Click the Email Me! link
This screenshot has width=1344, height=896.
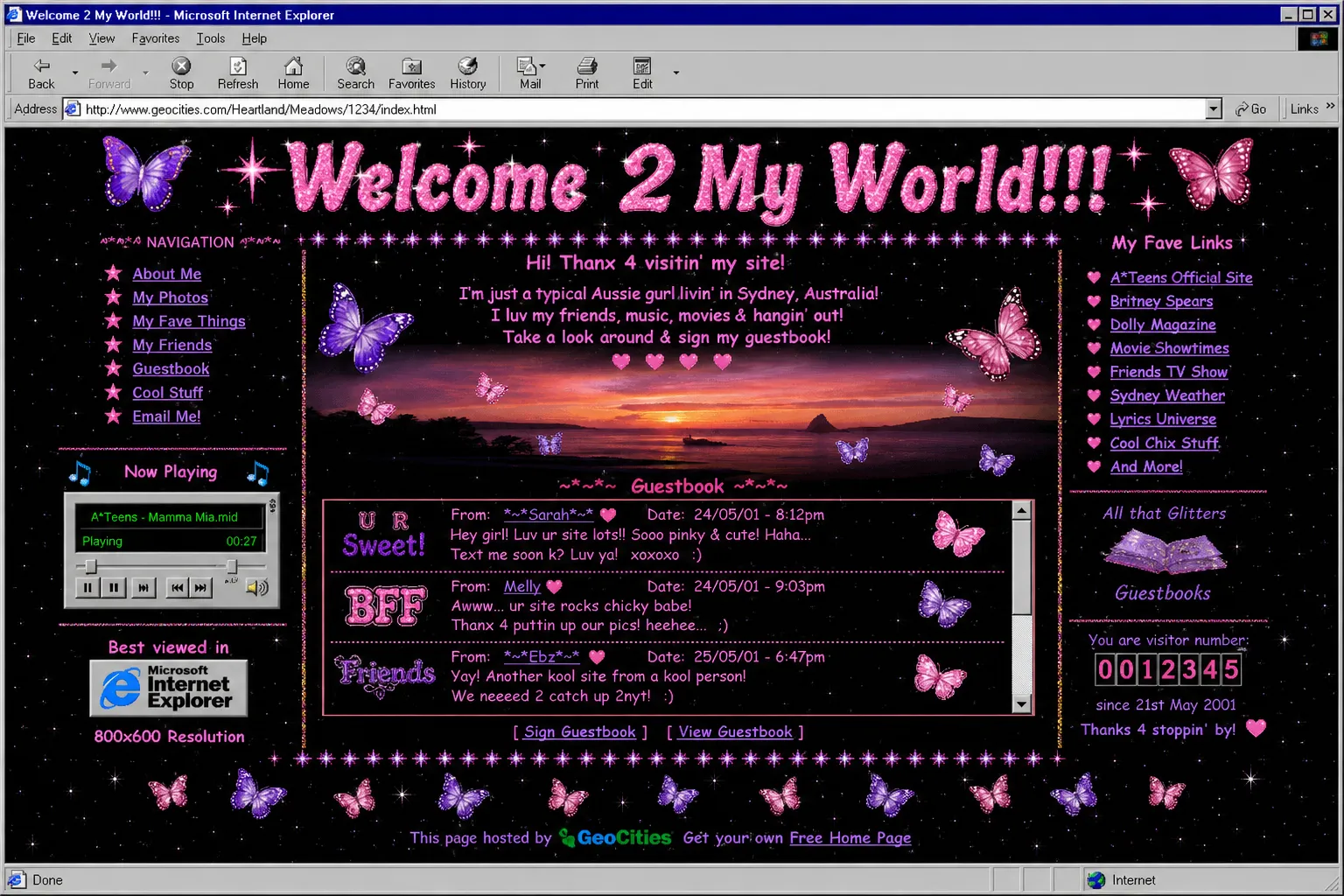166,416
